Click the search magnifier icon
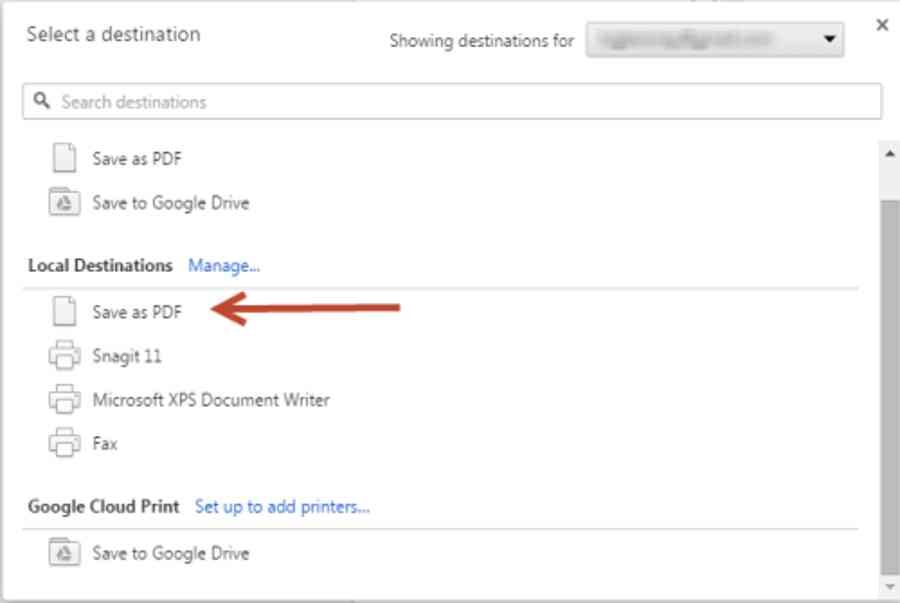The width and height of the screenshot is (900, 603). click(x=41, y=101)
